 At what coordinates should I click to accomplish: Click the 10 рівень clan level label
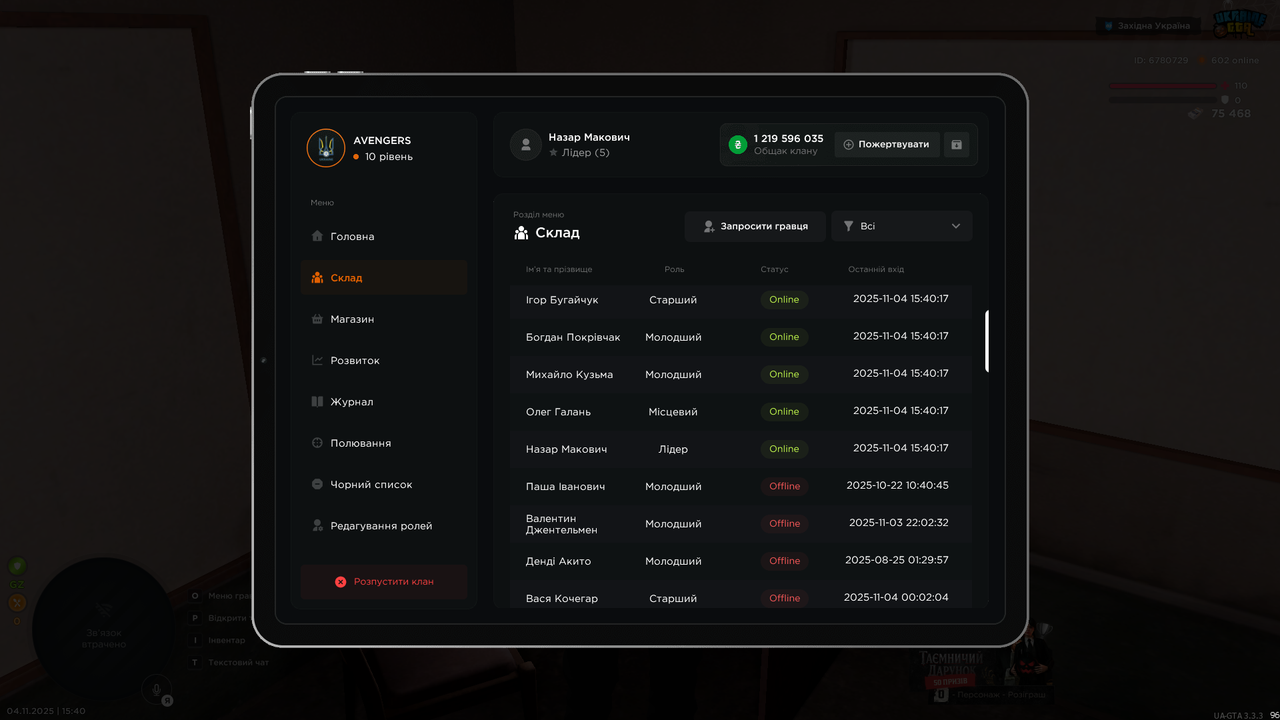coord(388,157)
